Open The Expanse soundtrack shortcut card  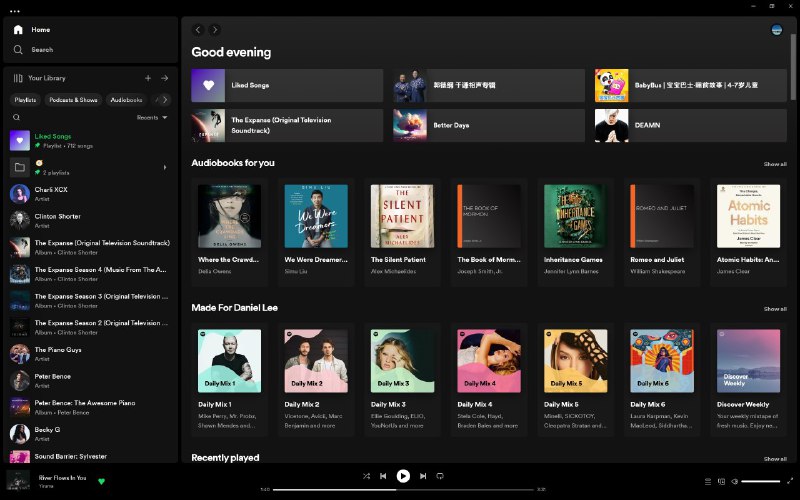287,125
